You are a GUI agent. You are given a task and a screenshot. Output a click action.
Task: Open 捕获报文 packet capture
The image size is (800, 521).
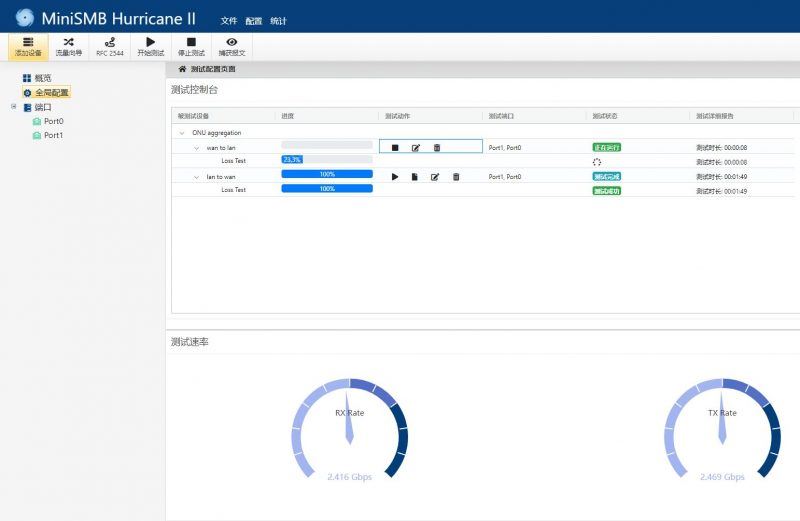[x=232, y=46]
